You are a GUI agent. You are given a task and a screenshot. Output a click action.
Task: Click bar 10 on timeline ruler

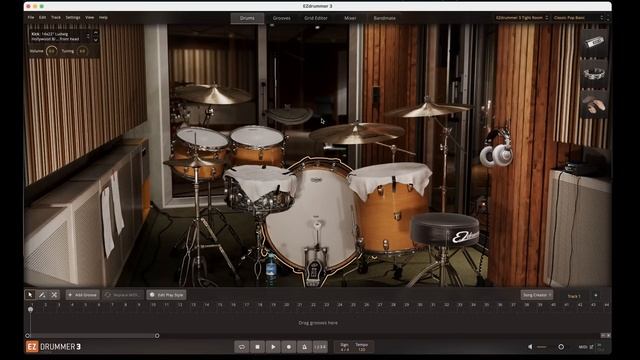click(x=153, y=305)
